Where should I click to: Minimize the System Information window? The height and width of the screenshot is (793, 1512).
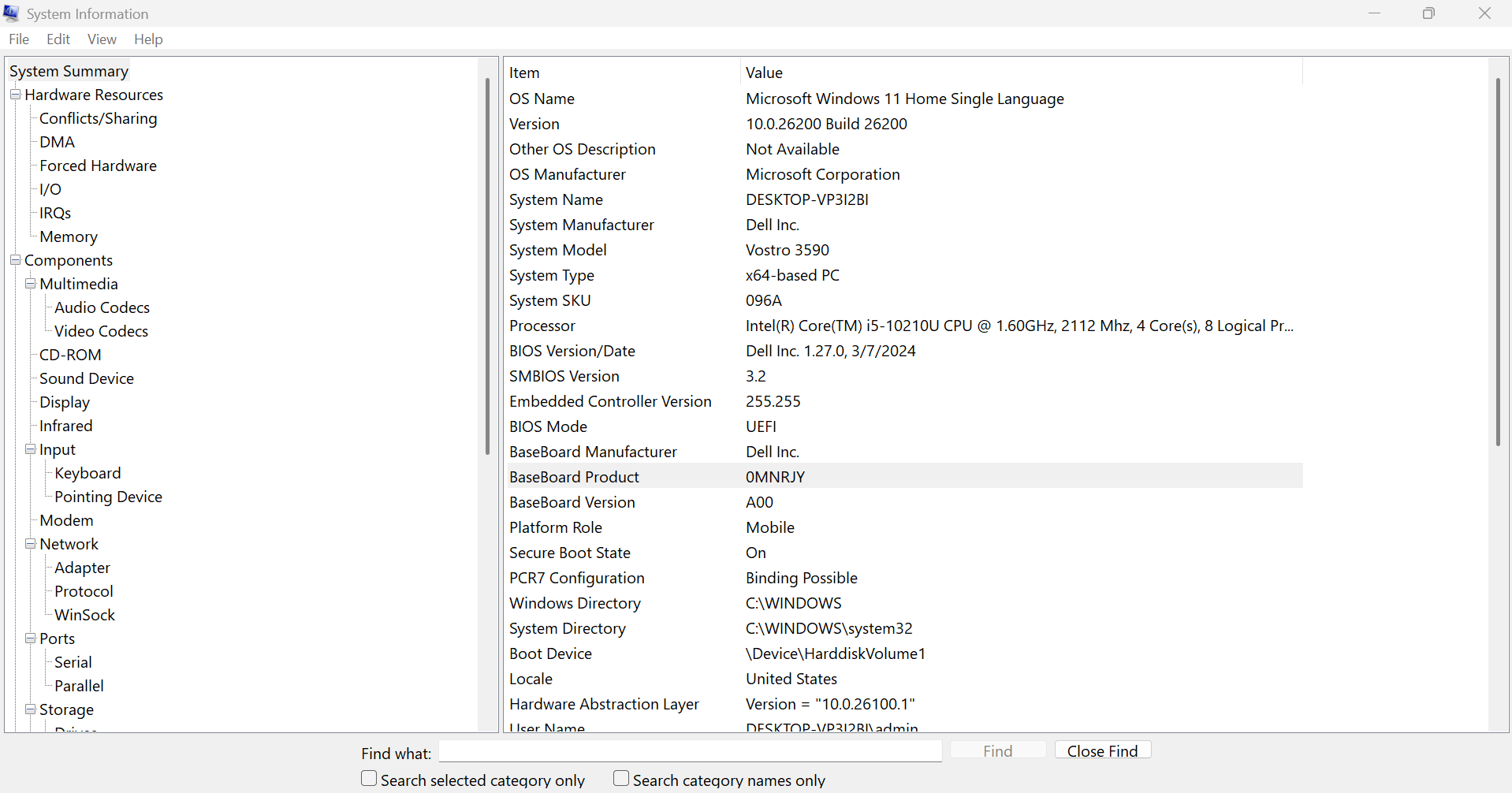1375,13
